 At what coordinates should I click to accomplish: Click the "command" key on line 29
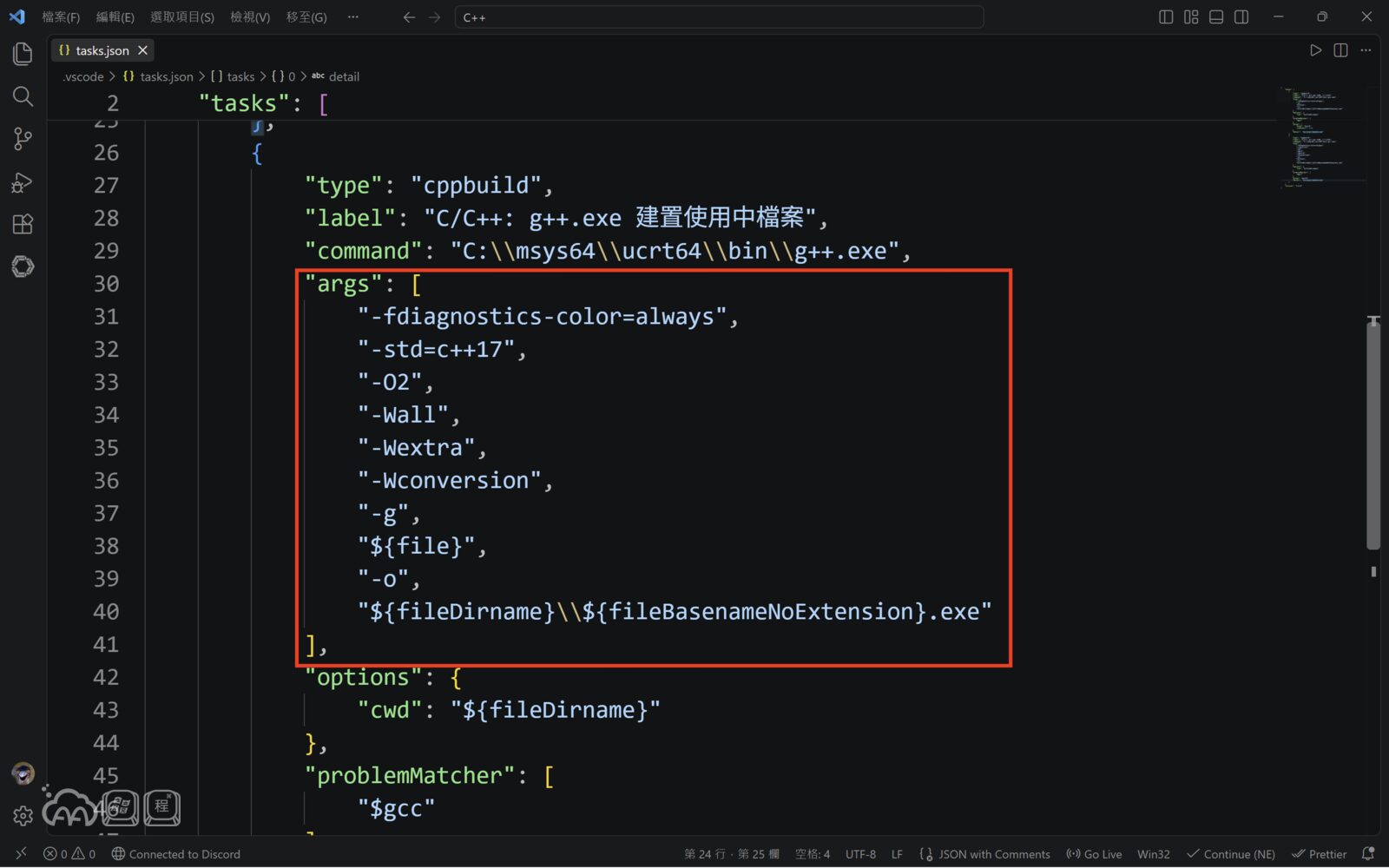tap(363, 251)
